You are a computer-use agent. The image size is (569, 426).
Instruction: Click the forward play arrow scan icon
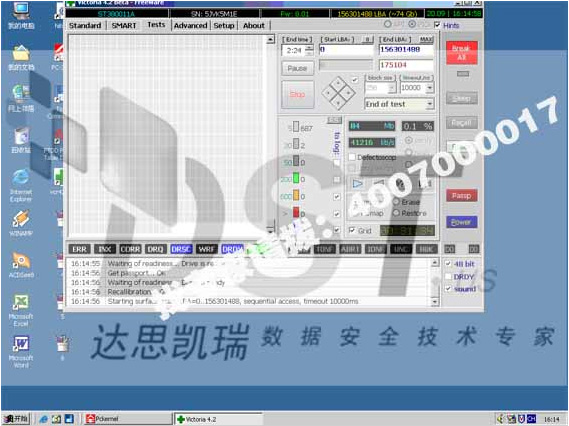(357, 184)
